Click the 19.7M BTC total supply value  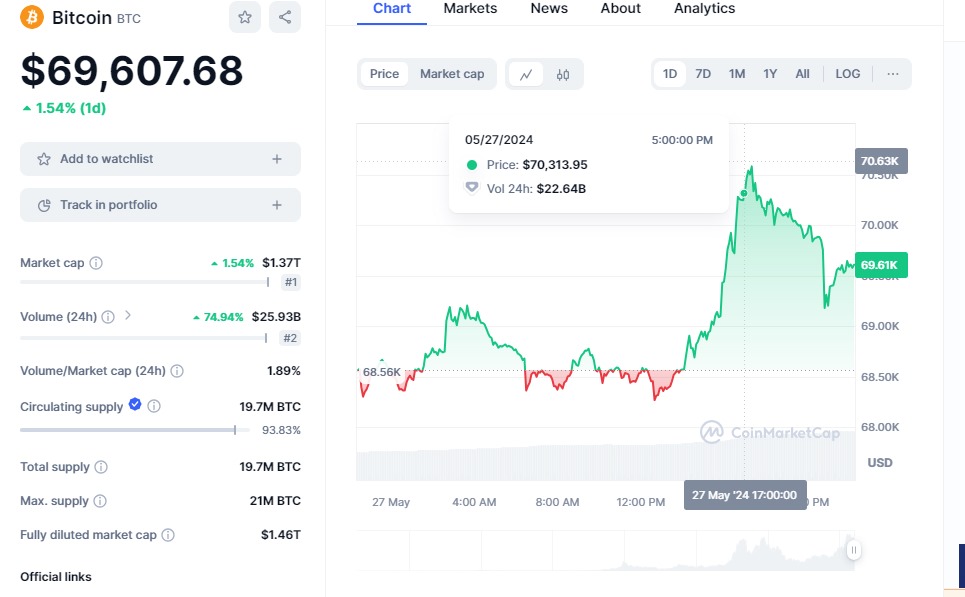270,467
